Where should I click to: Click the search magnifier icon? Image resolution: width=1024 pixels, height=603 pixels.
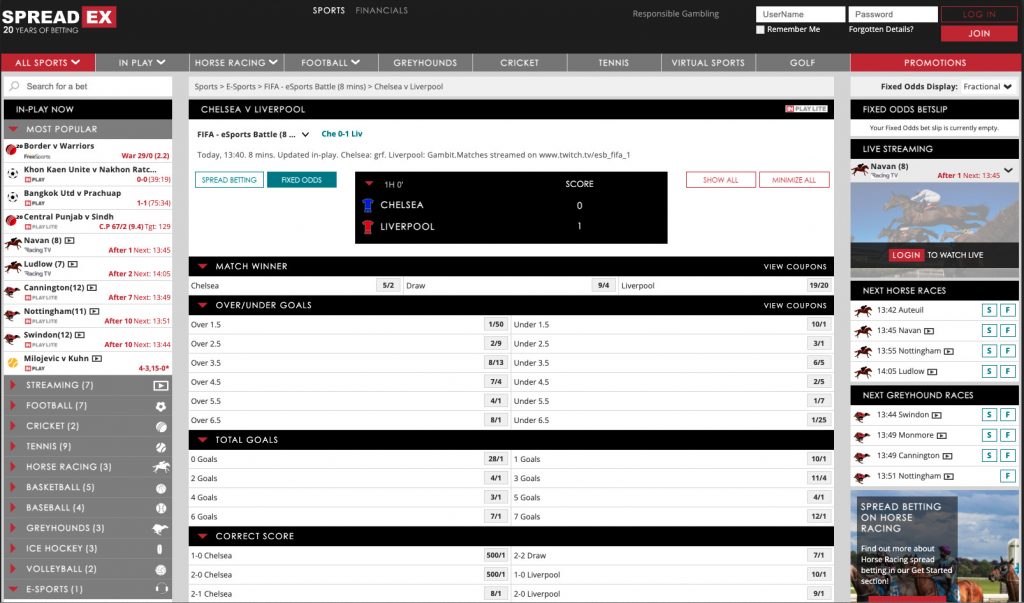coord(14,86)
